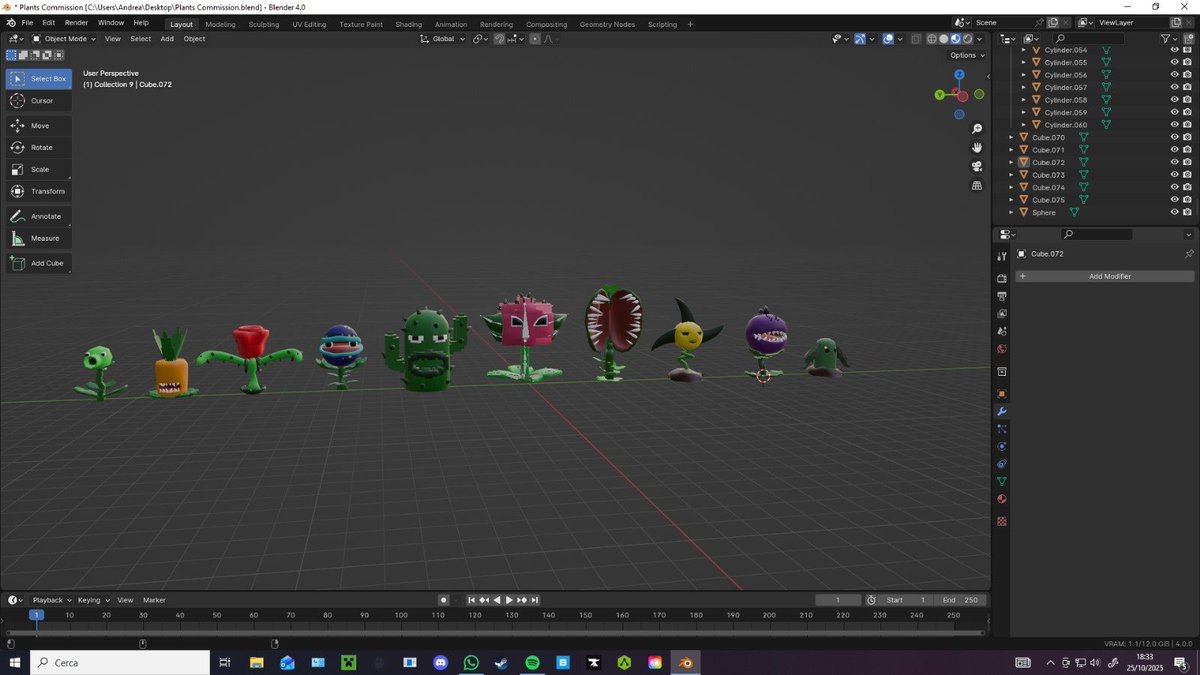This screenshot has width=1200, height=675.
Task: Open the timeline Playback dropdown
Action: (51, 600)
